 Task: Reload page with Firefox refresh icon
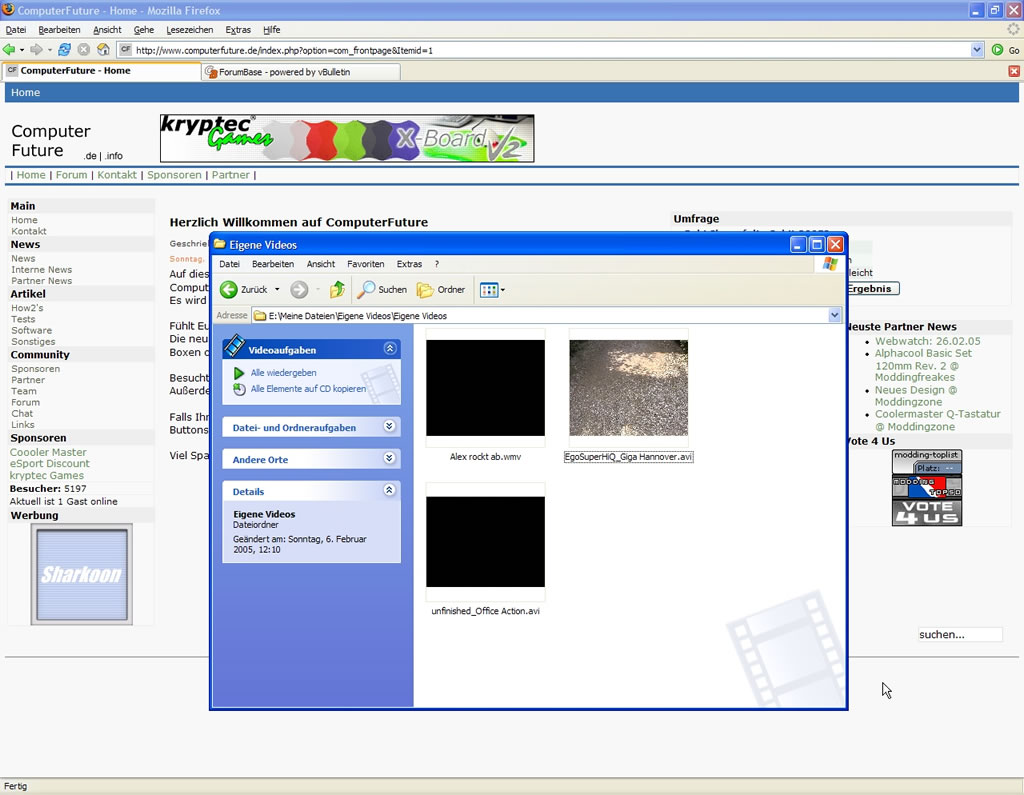coord(64,50)
